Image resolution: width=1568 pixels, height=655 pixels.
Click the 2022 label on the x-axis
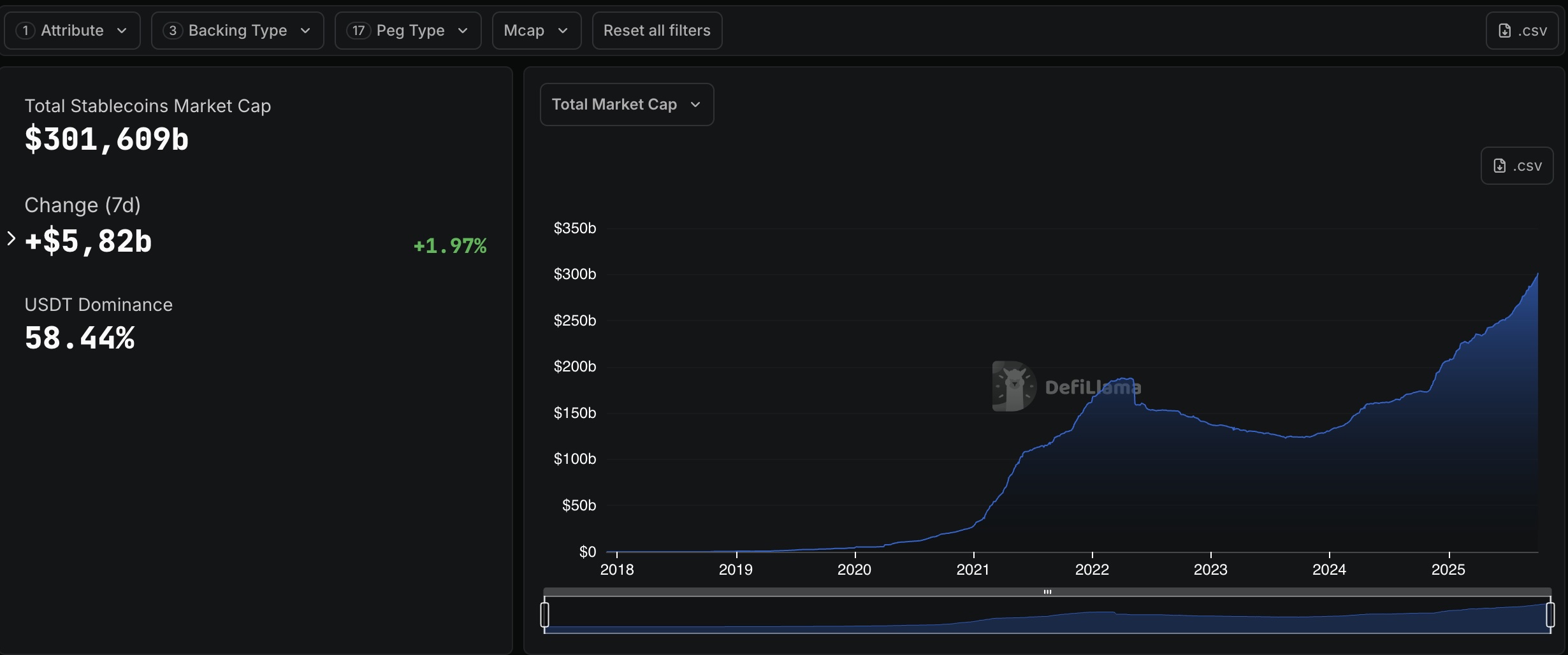[x=1092, y=570]
